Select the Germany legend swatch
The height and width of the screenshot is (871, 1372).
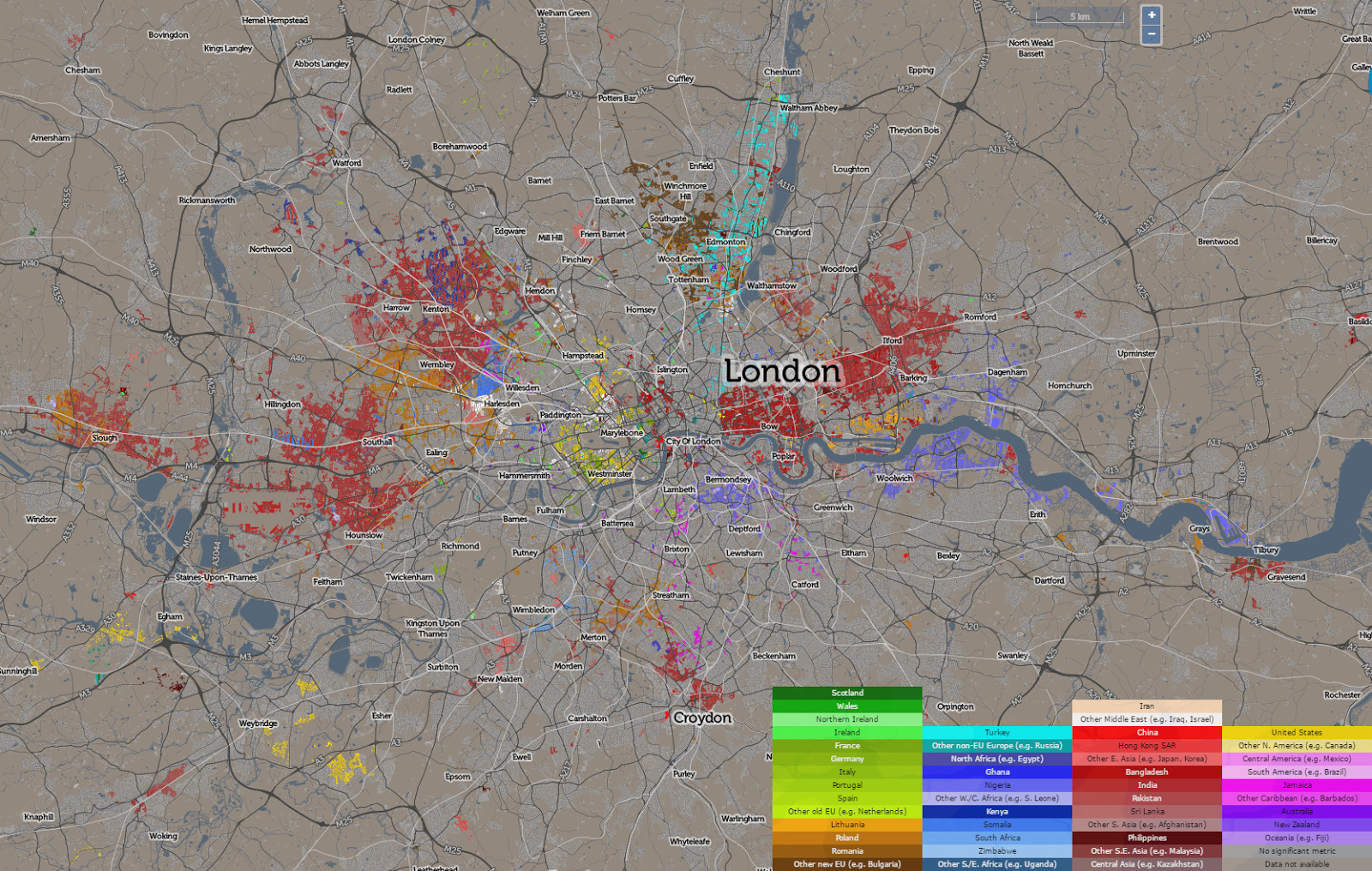847,759
